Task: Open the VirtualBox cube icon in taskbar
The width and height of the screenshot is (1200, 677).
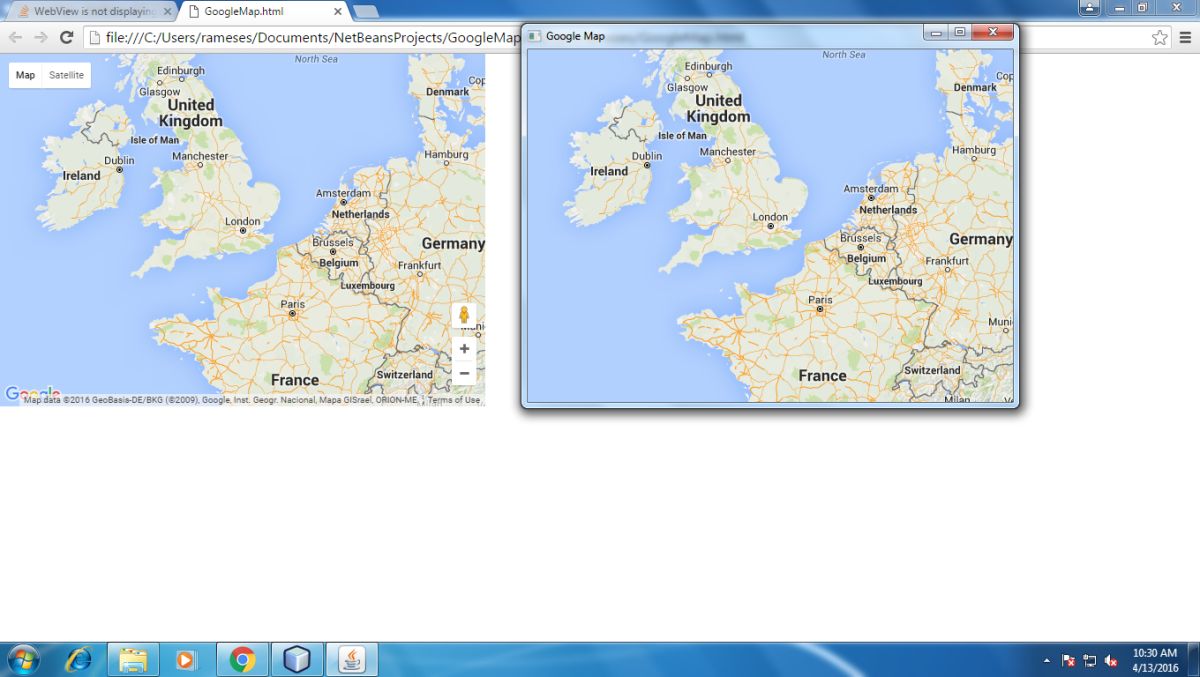Action: pos(297,659)
